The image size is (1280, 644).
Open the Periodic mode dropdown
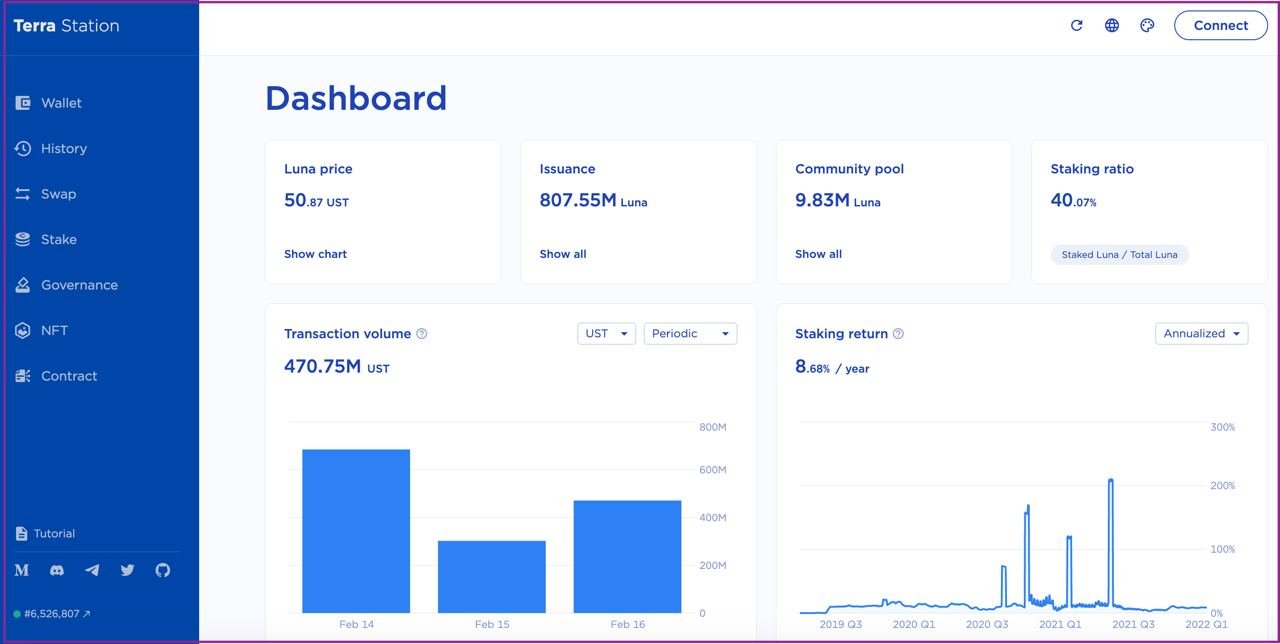click(x=690, y=333)
